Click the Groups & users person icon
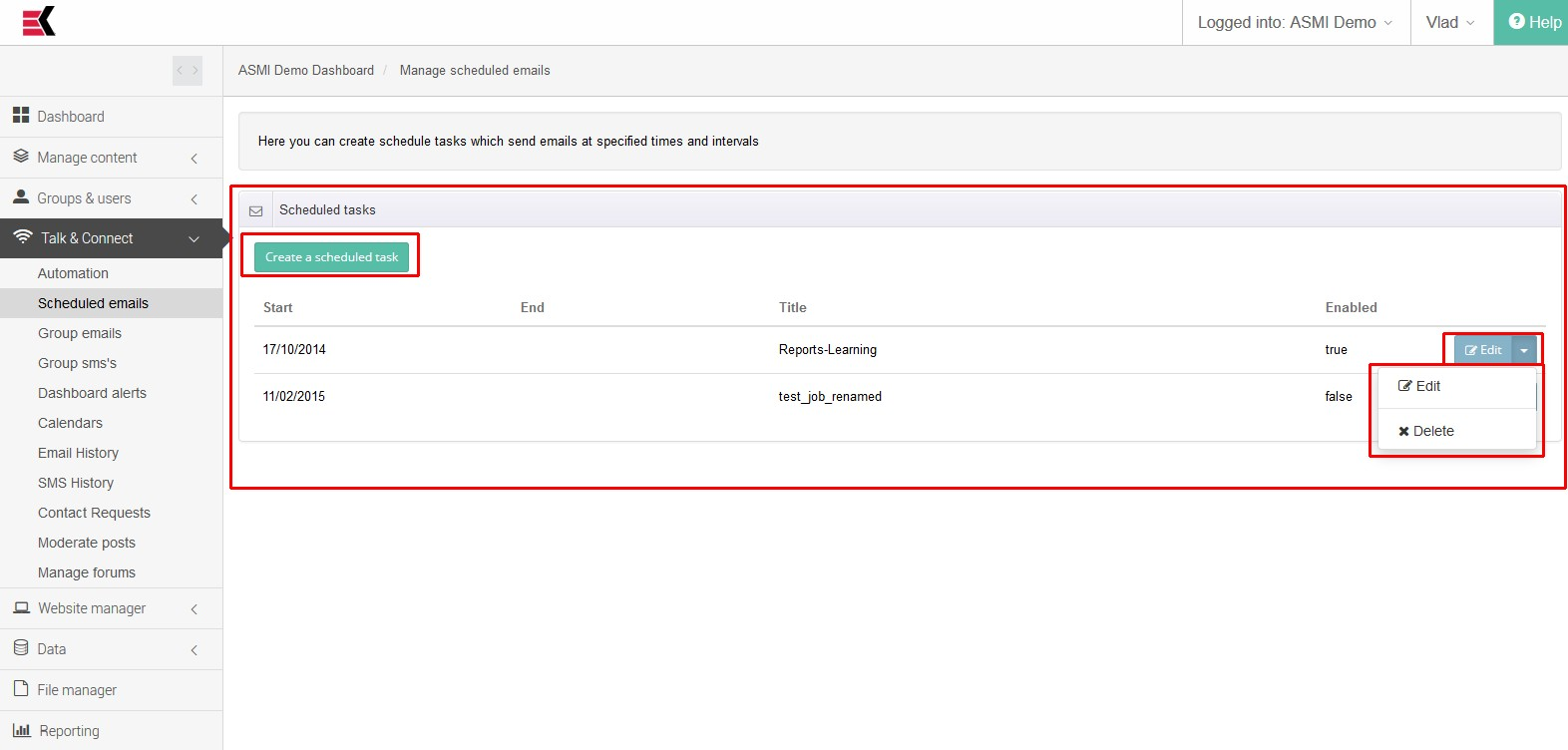This screenshot has width=1568, height=750. pyautogui.click(x=21, y=197)
